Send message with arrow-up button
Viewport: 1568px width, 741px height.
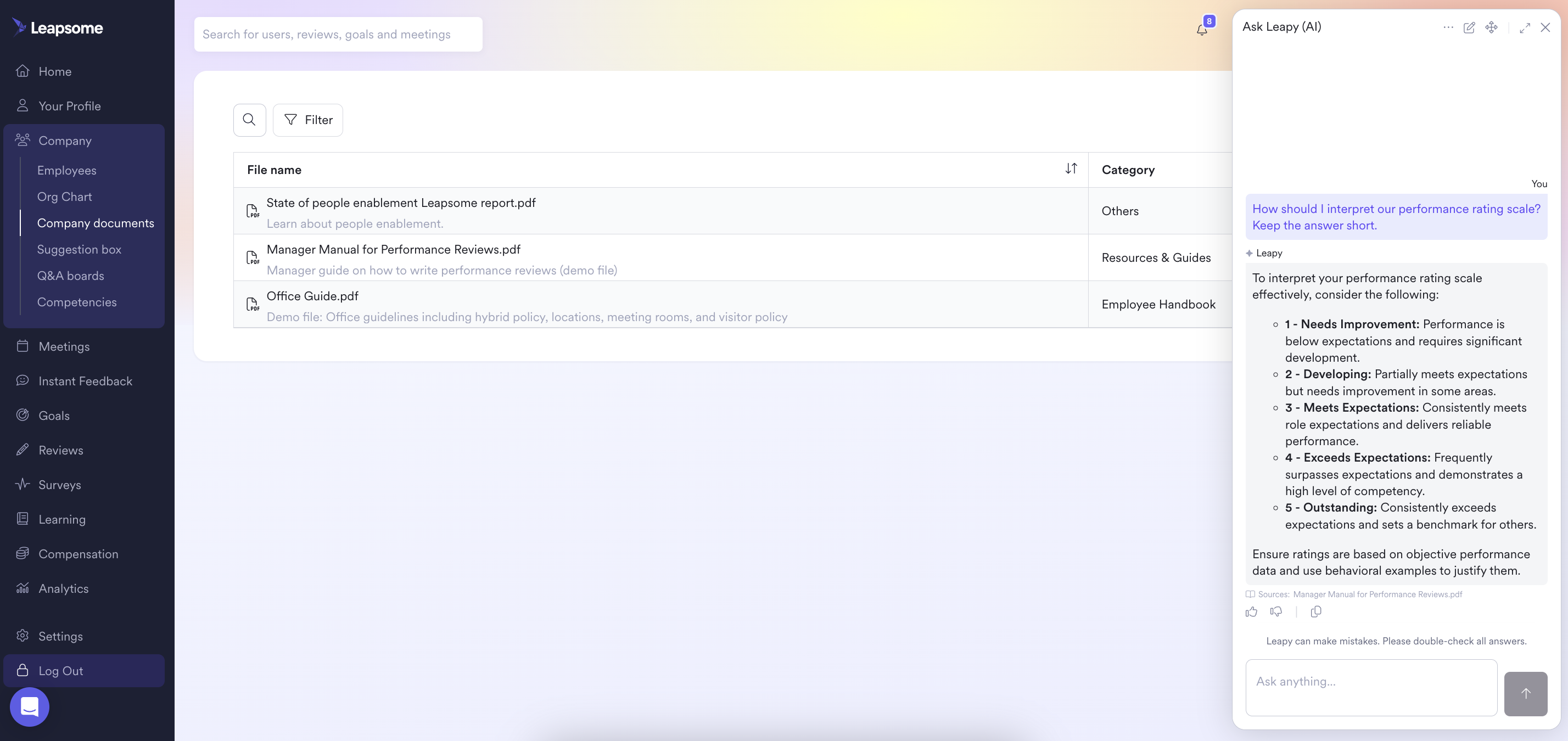[1525, 694]
